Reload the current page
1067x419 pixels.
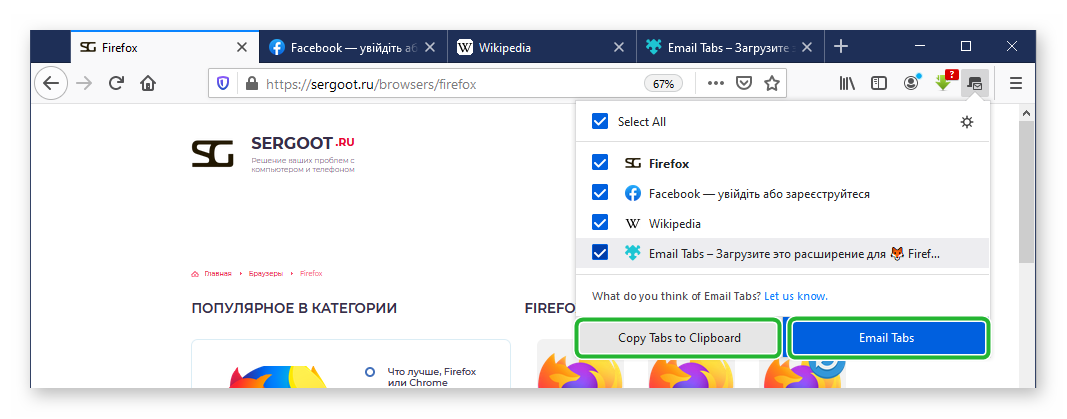tap(116, 84)
